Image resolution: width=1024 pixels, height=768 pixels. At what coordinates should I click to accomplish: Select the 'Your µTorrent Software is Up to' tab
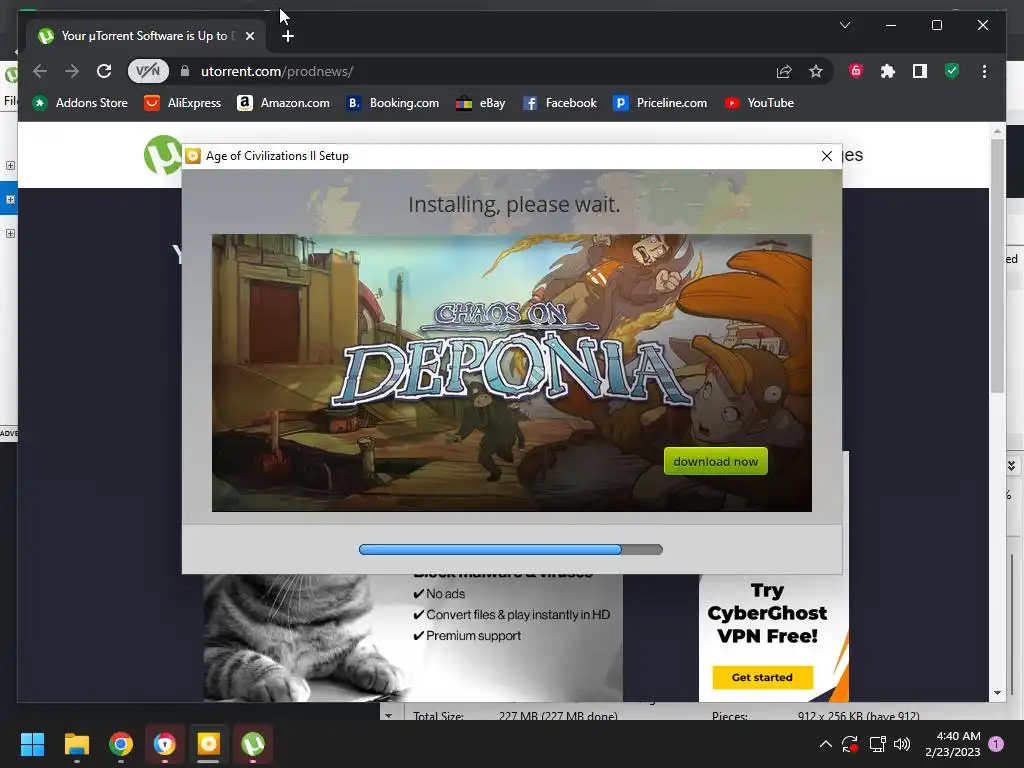coord(144,36)
